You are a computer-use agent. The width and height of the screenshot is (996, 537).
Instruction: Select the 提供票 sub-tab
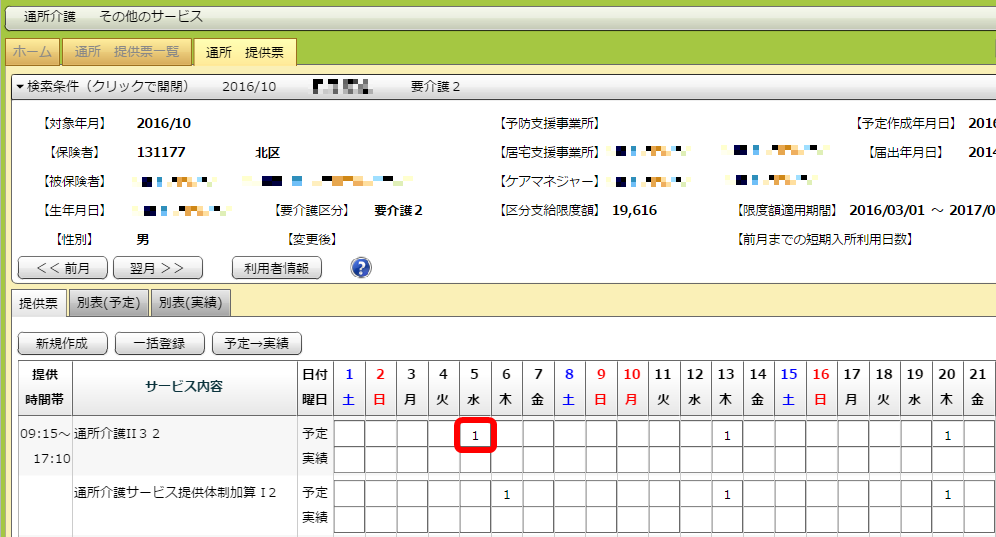pyautogui.click(x=39, y=302)
